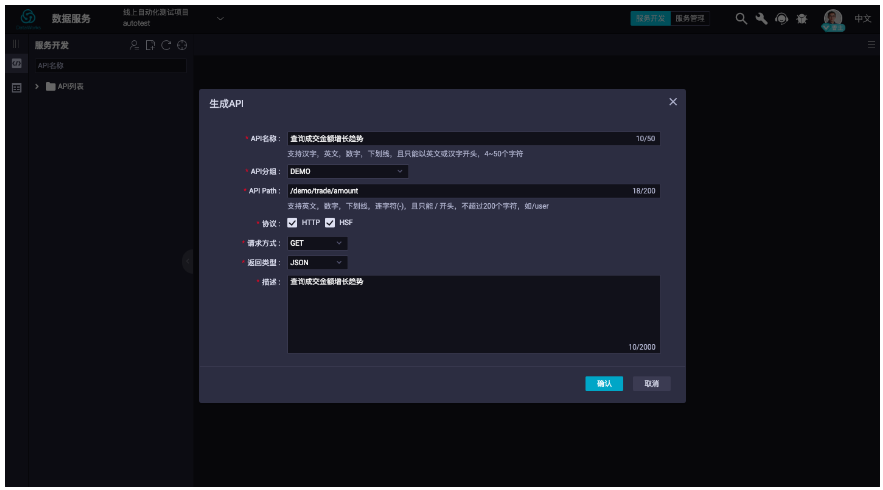Click the 数据服务 title text
Screen dimensions: 883x490
71,19
